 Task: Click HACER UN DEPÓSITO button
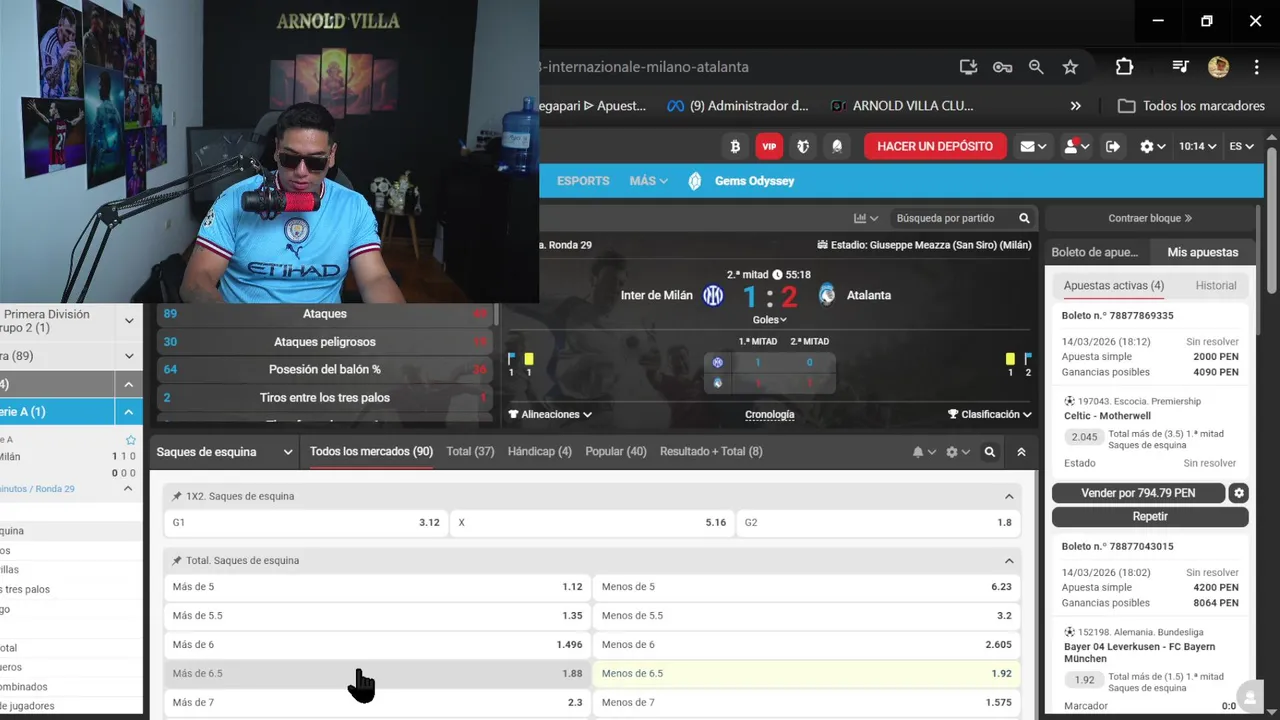(x=935, y=146)
